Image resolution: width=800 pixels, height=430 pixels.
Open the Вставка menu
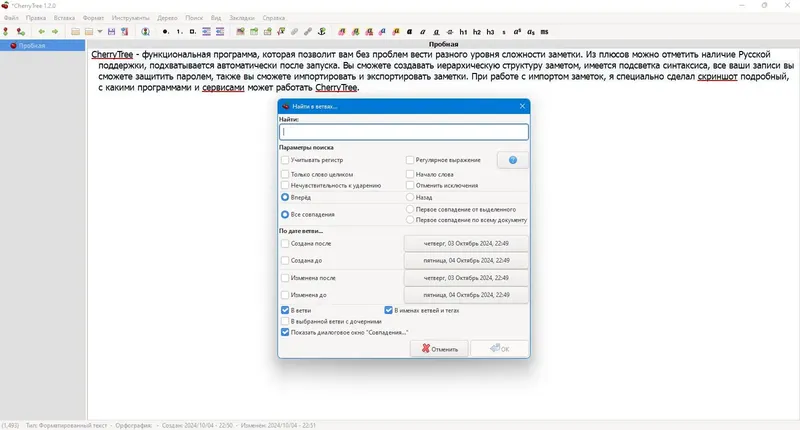(x=64, y=18)
